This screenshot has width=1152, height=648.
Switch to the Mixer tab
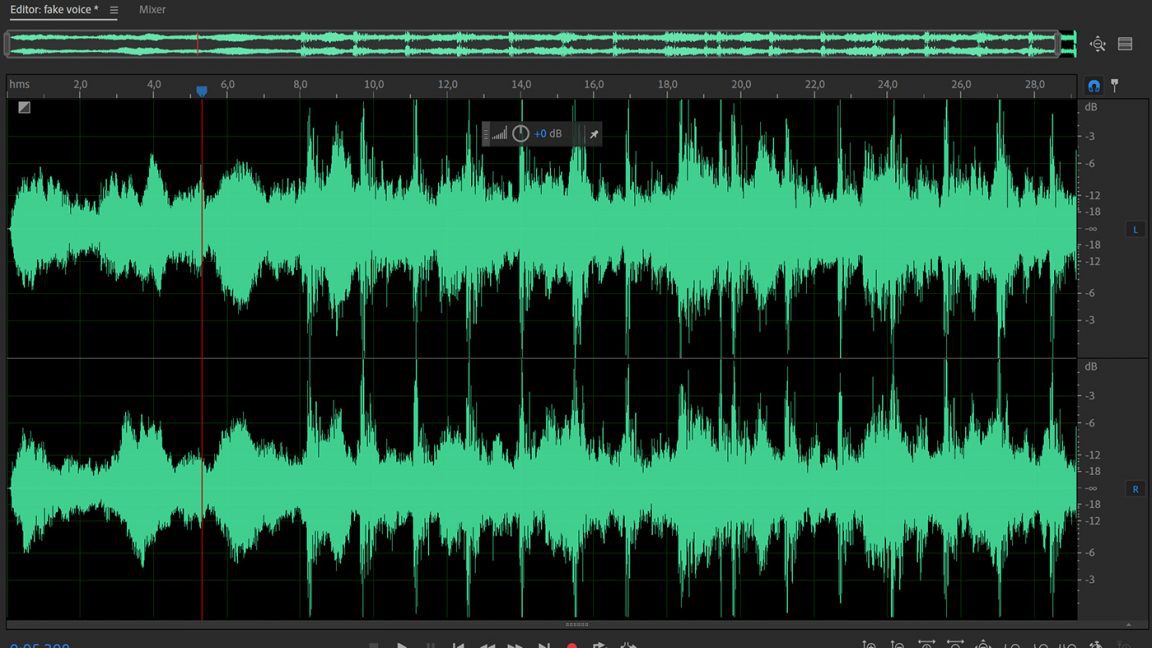pos(152,10)
